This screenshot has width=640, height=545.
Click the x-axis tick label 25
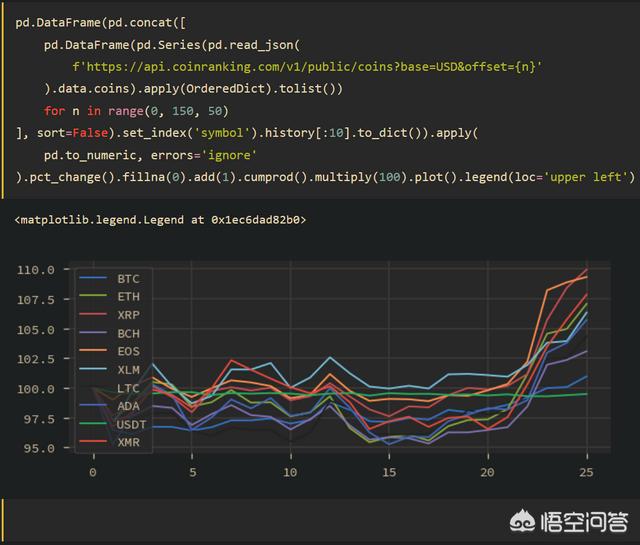coord(587,472)
